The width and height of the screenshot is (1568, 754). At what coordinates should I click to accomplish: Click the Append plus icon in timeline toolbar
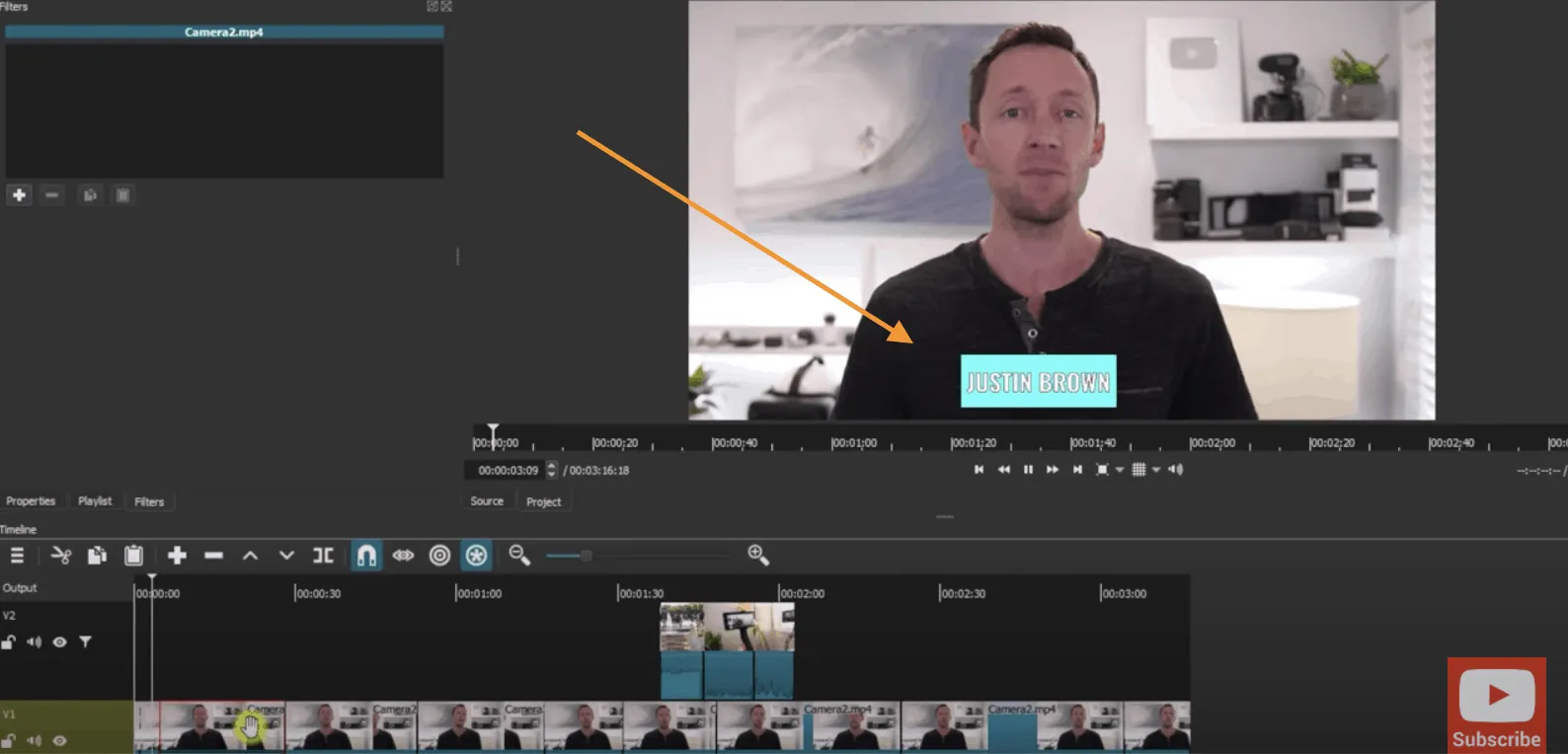click(x=177, y=556)
